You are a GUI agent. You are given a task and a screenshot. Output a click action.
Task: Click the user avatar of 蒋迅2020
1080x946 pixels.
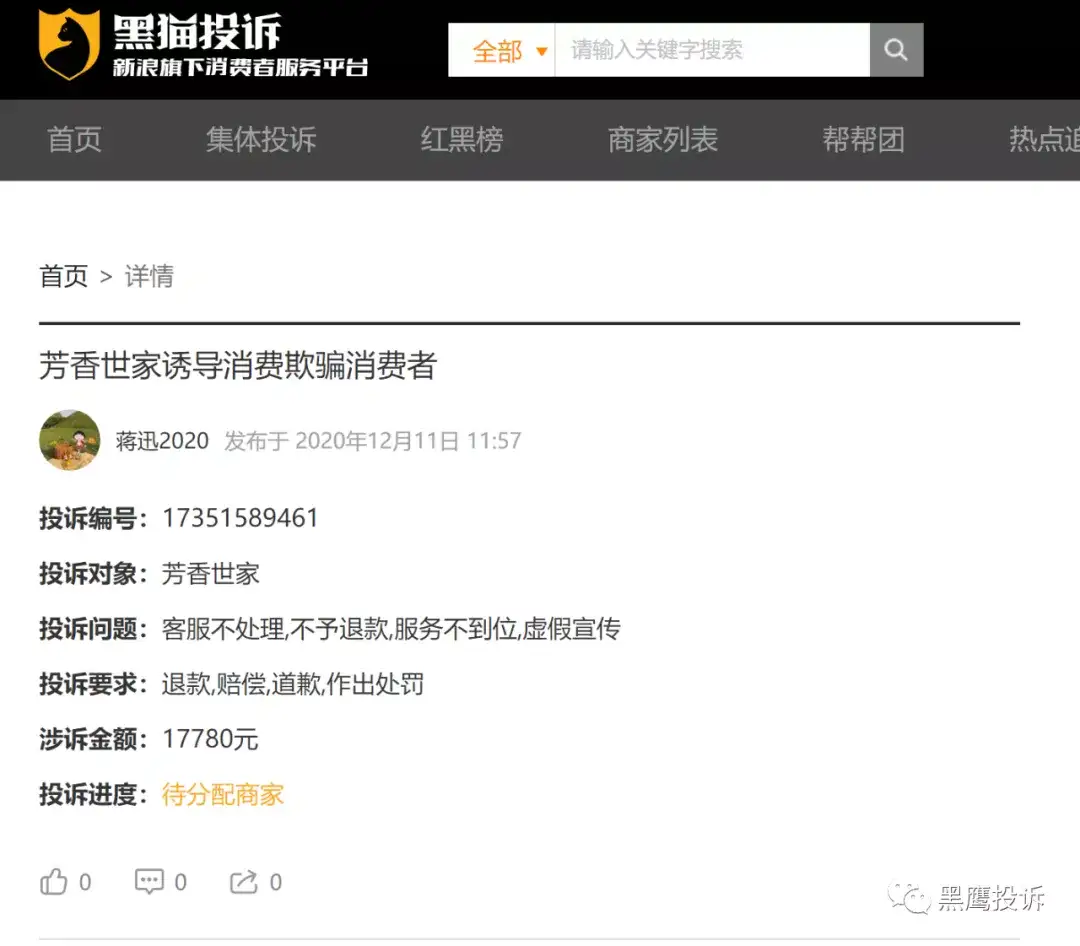(x=70, y=440)
